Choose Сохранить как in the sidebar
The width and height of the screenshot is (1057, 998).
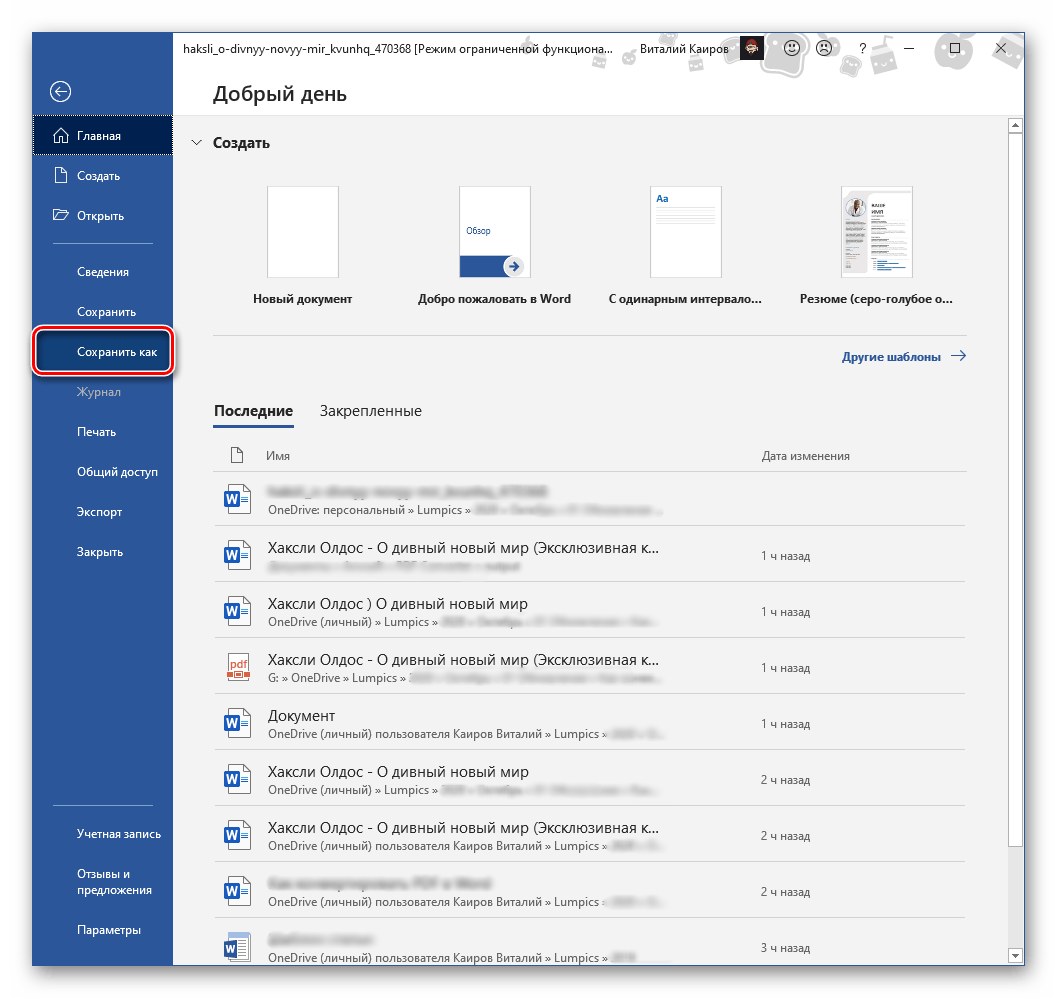pos(102,351)
